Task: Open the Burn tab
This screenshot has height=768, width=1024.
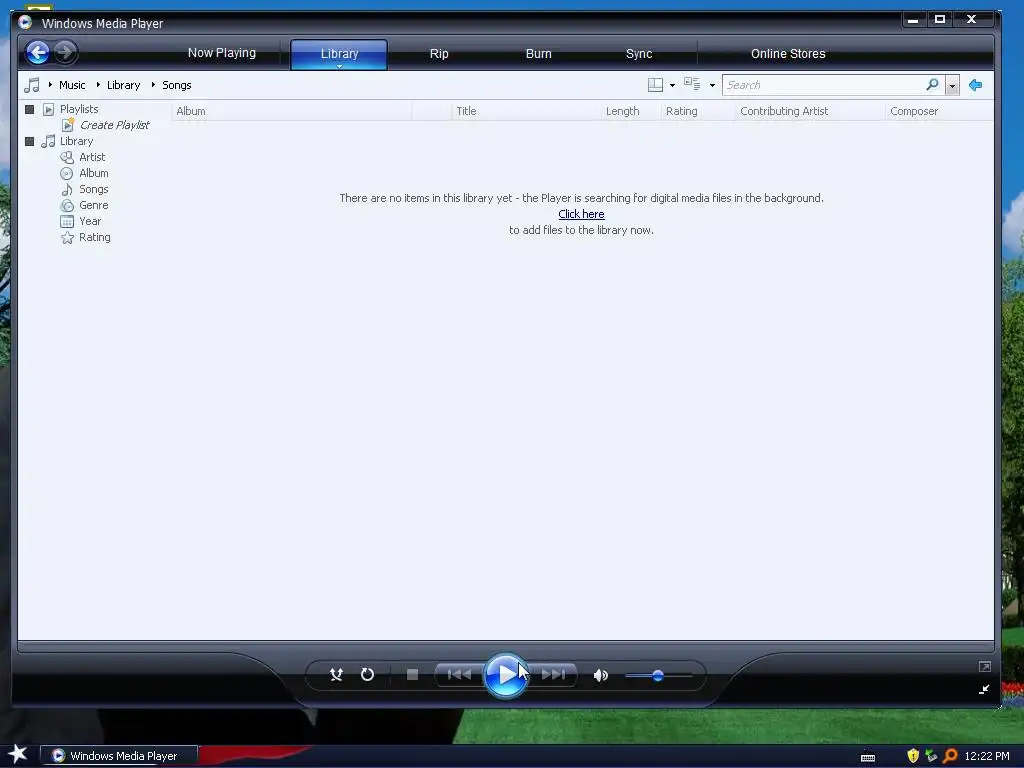Action: click(x=539, y=54)
